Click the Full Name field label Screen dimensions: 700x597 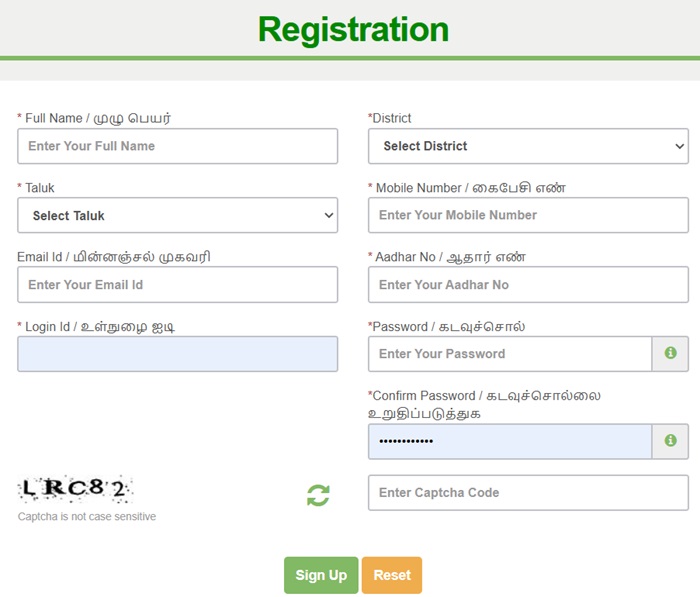coord(97,118)
